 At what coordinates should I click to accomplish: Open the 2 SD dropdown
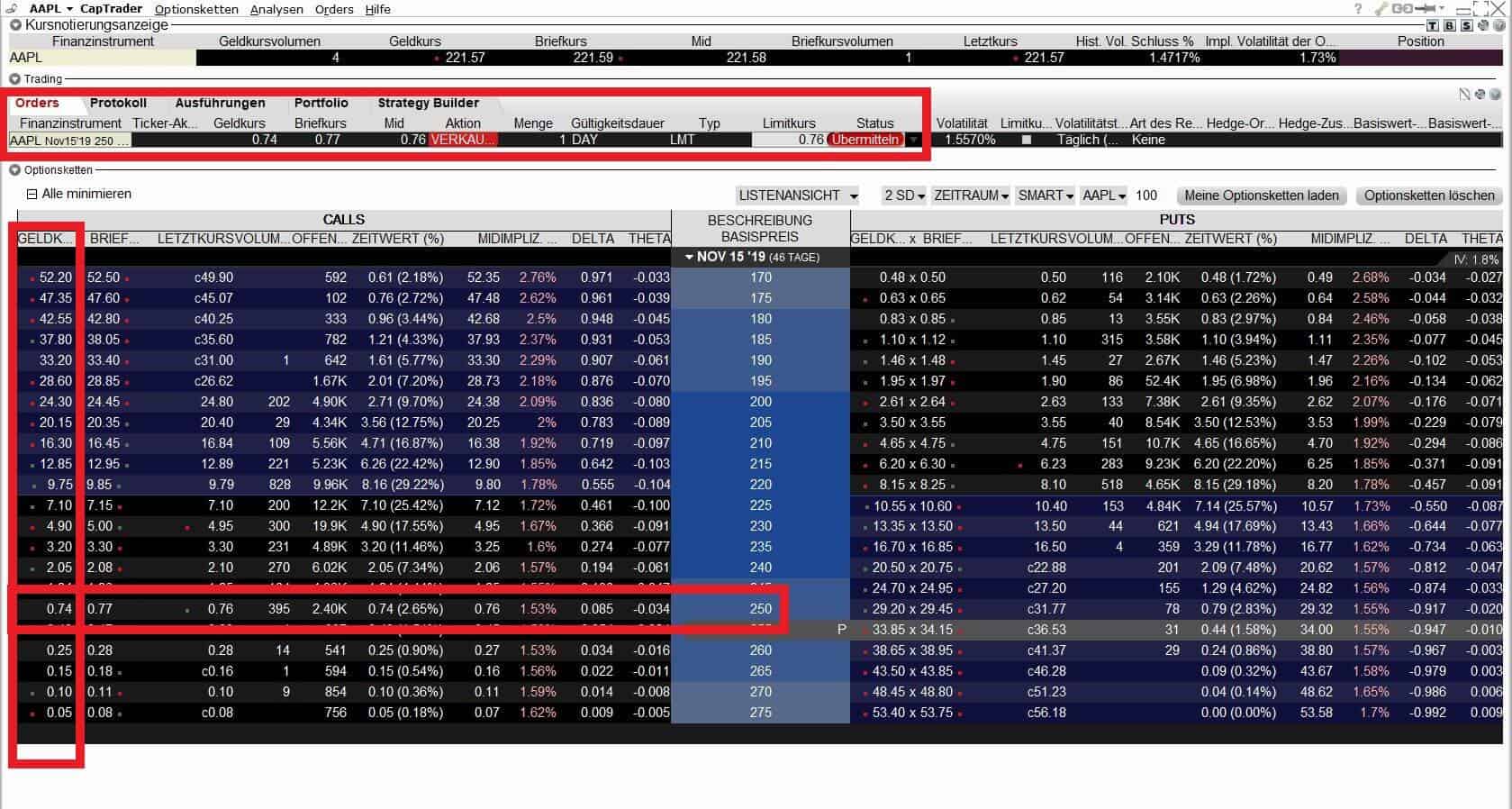[x=904, y=195]
